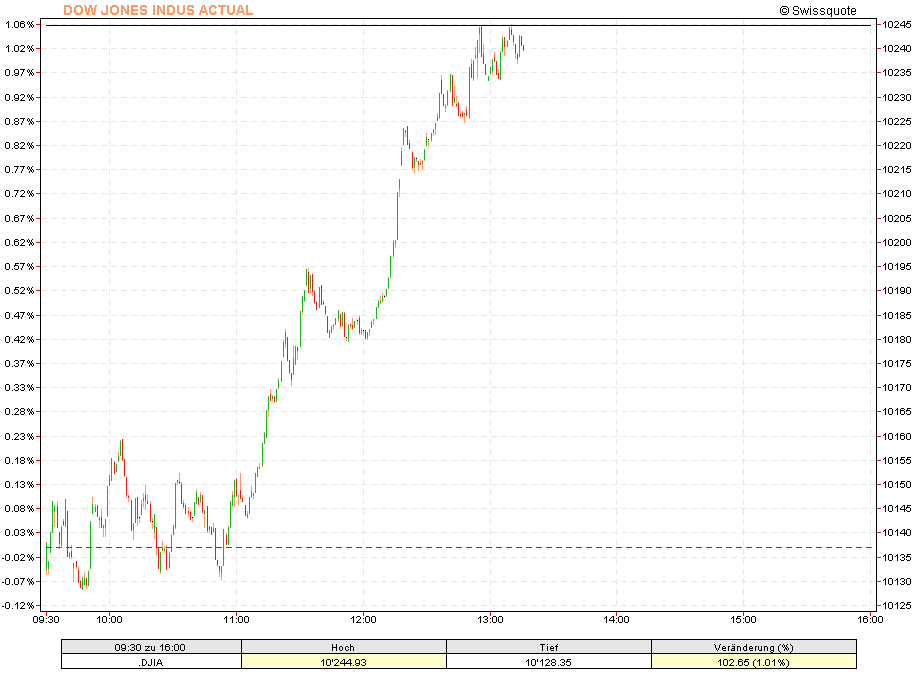
Task: Click the 10245 right axis label
Action: [x=897, y=25]
